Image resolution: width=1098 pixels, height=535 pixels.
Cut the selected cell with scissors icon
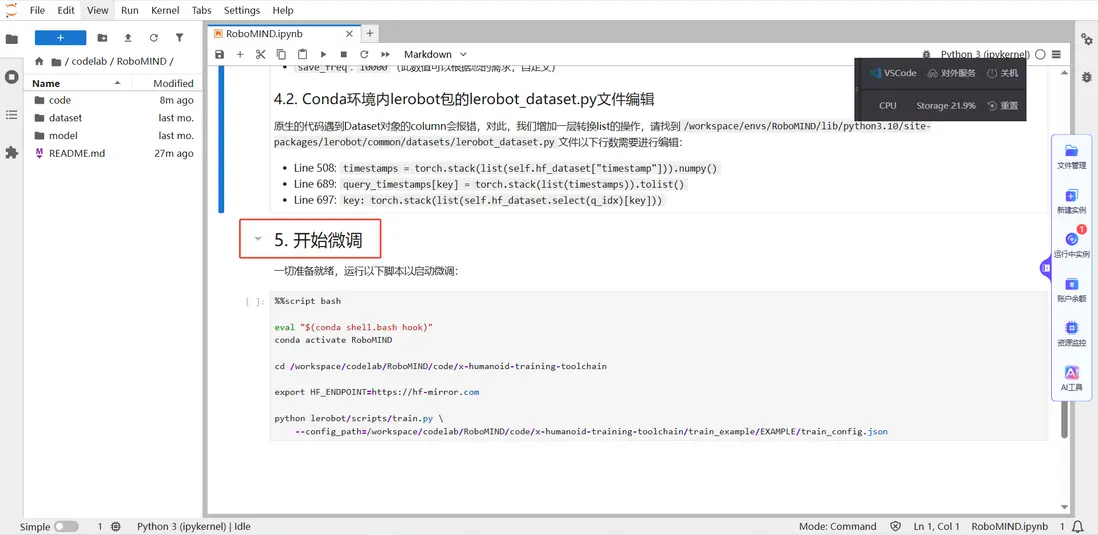pyautogui.click(x=260, y=55)
